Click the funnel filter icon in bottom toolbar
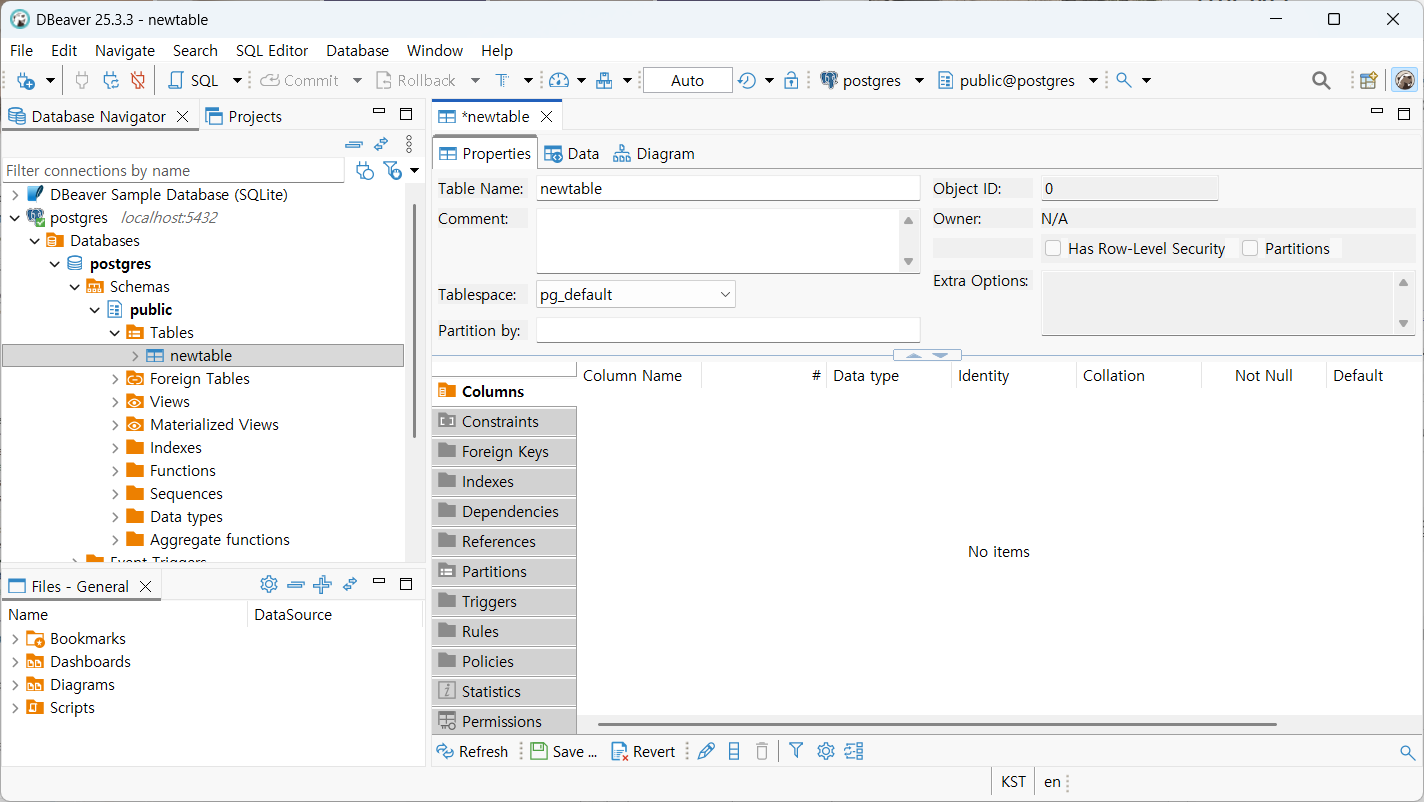1424x802 pixels. click(796, 750)
